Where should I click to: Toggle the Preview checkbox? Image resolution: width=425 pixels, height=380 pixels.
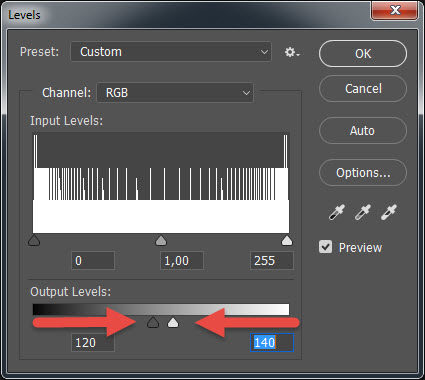pyautogui.click(x=325, y=247)
